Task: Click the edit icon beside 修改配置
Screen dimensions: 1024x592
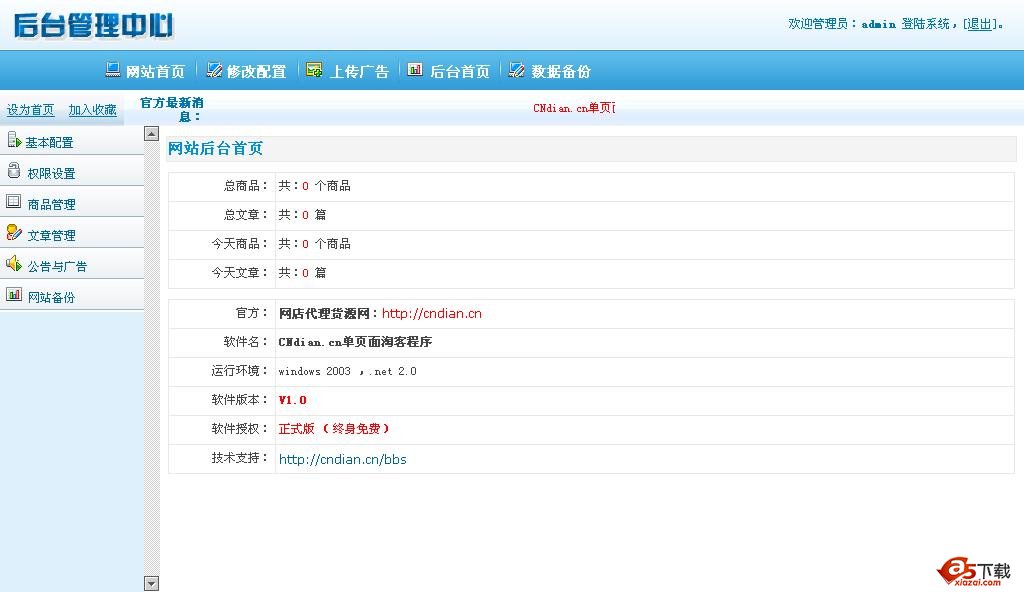Action: point(214,70)
